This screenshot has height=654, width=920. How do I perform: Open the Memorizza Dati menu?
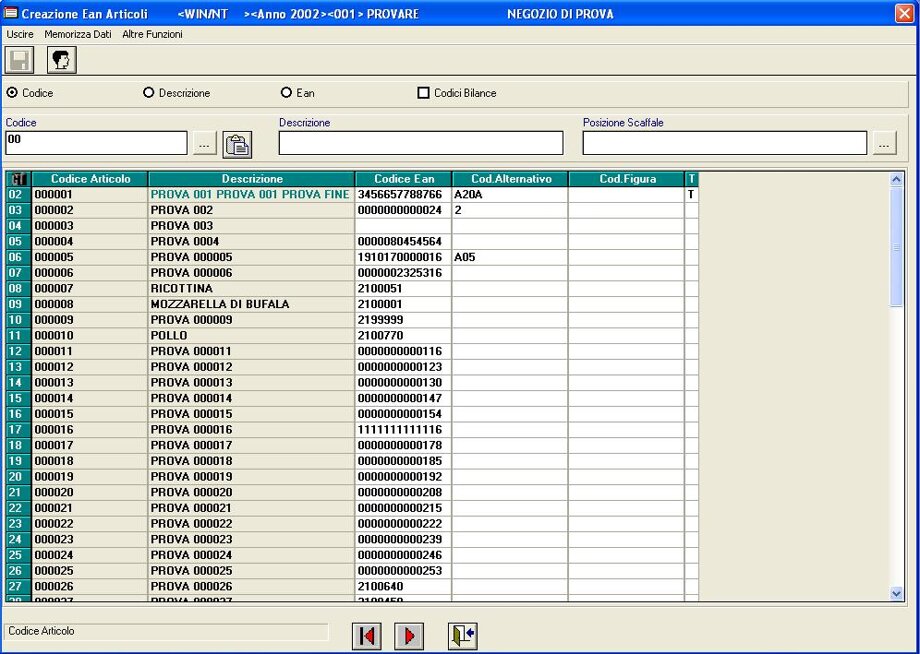tap(78, 34)
